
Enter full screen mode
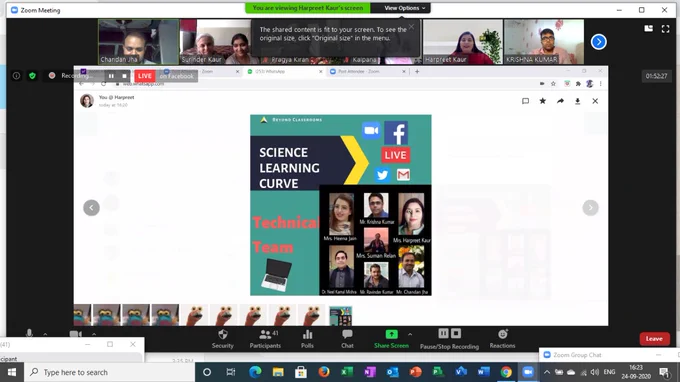pyautogui.click(x=665, y=29)
